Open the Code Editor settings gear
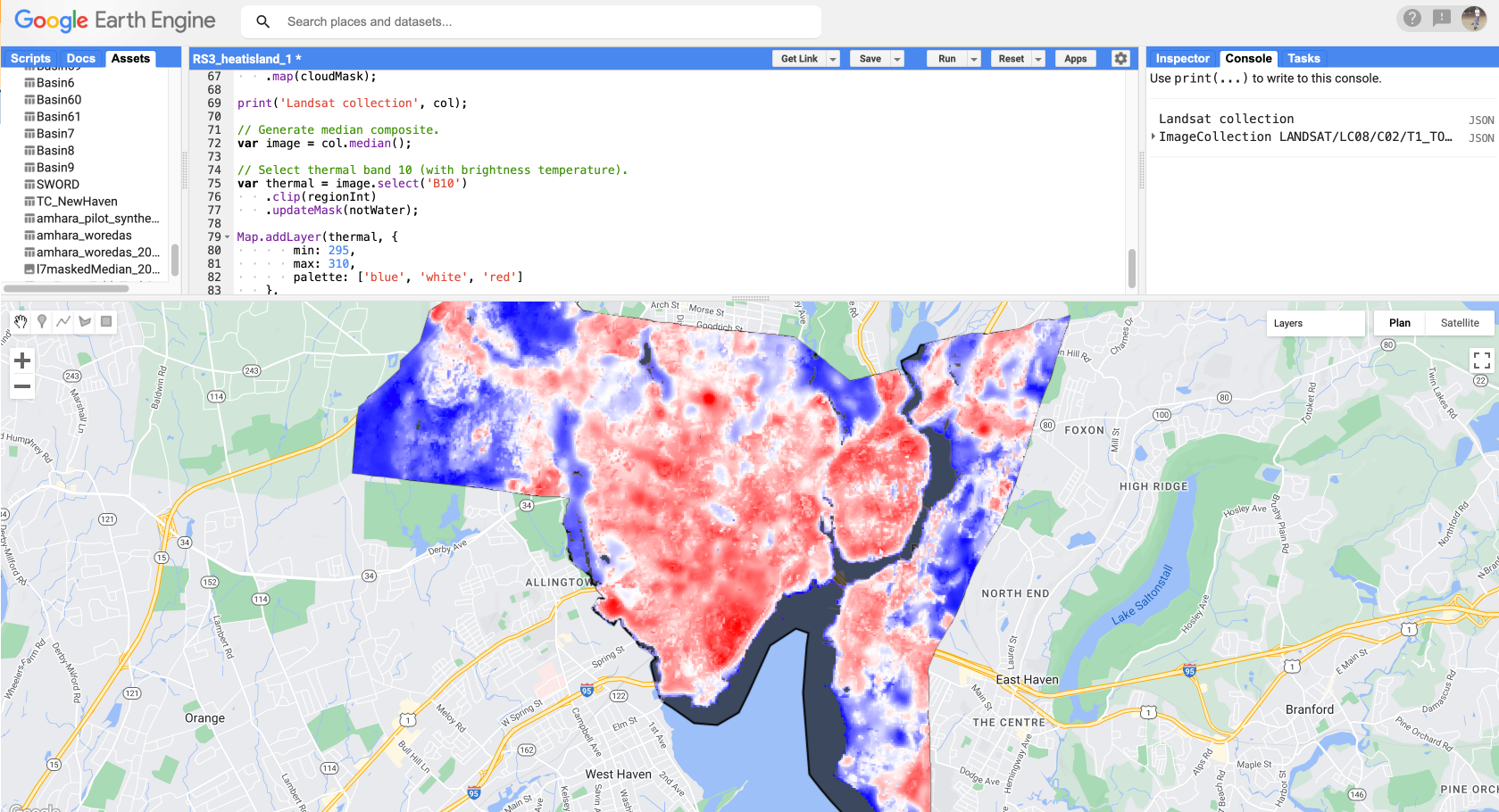The height and width of the screenshot is (812, 1499). [x=1120, y=57]
